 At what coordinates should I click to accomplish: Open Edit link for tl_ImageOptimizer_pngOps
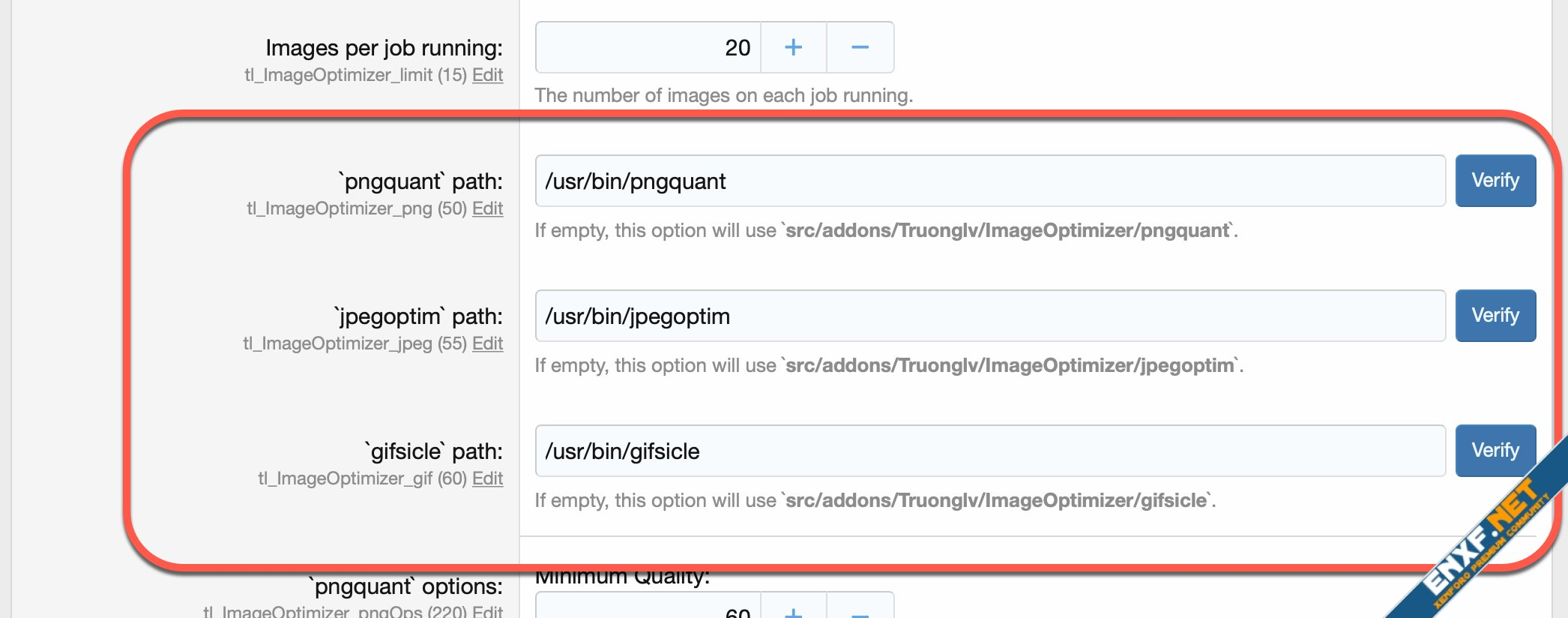(x=487, y=612)
